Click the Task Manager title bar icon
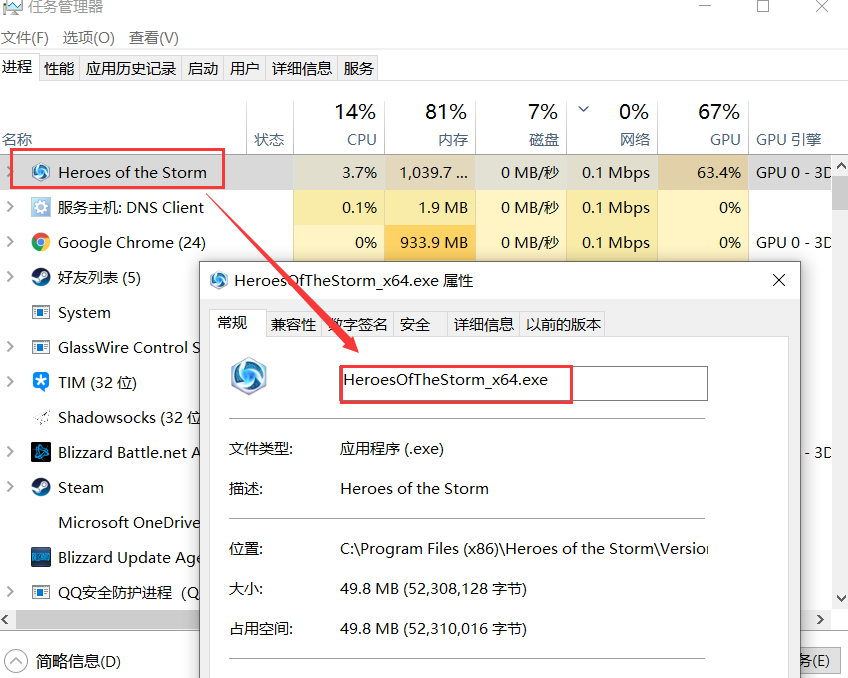This screenshot has height=678, width=848. [12, 7]
